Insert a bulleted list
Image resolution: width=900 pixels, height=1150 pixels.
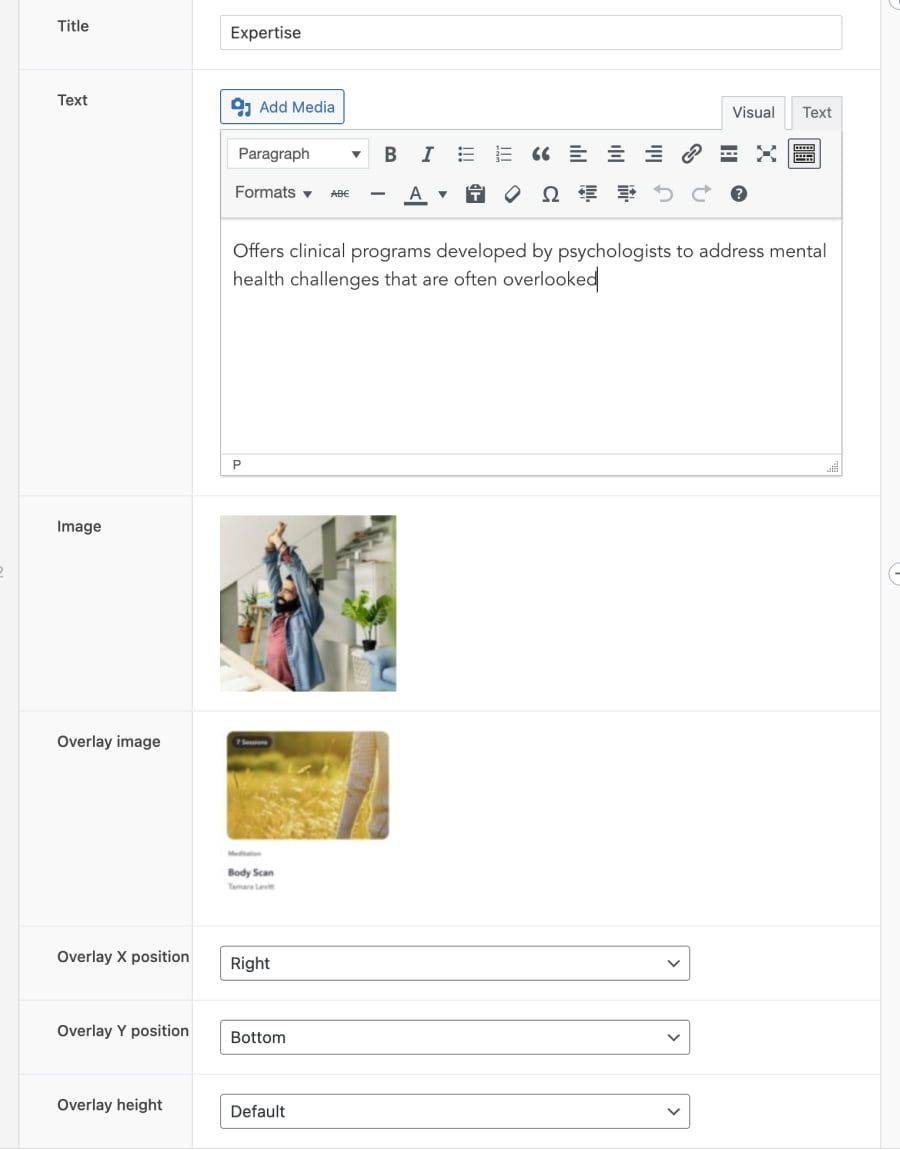point(466,154)
